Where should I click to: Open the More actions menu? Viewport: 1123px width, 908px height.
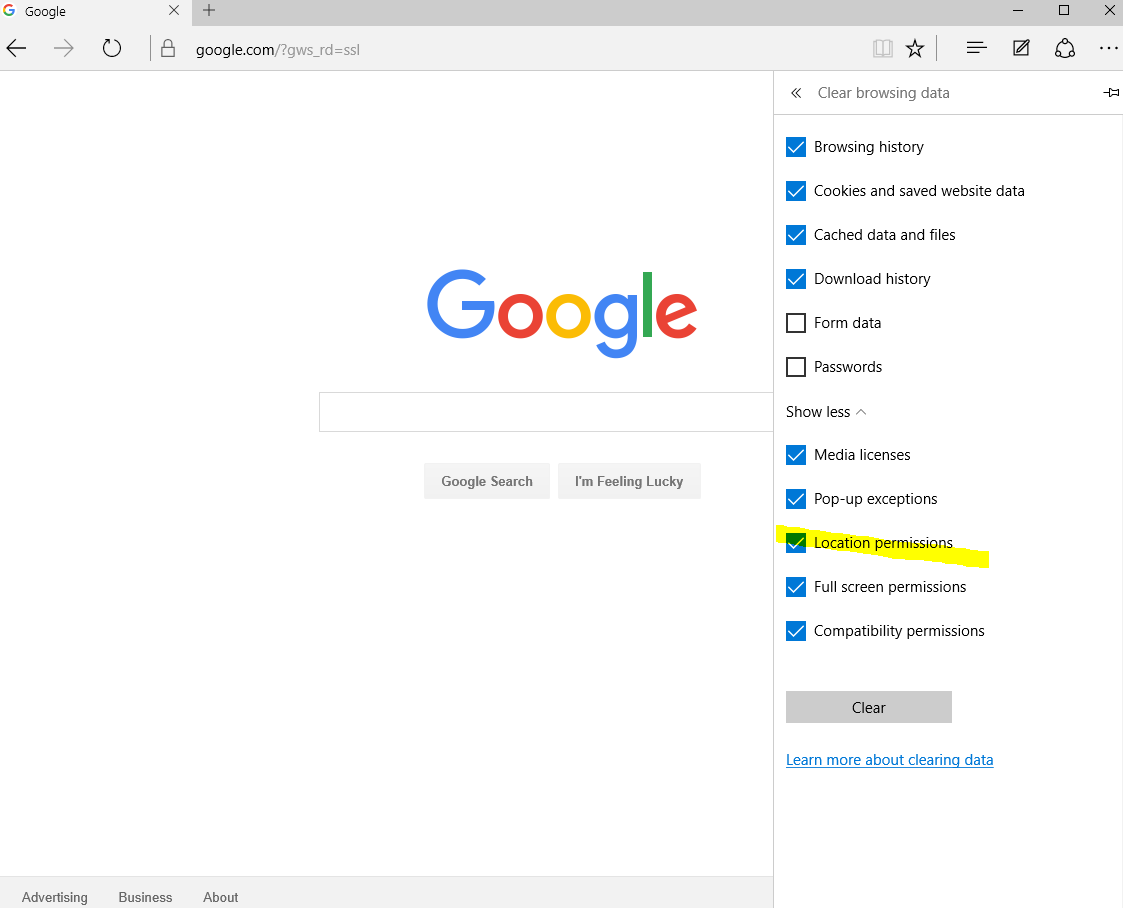pyautogui.click(x=1108, y=47)
